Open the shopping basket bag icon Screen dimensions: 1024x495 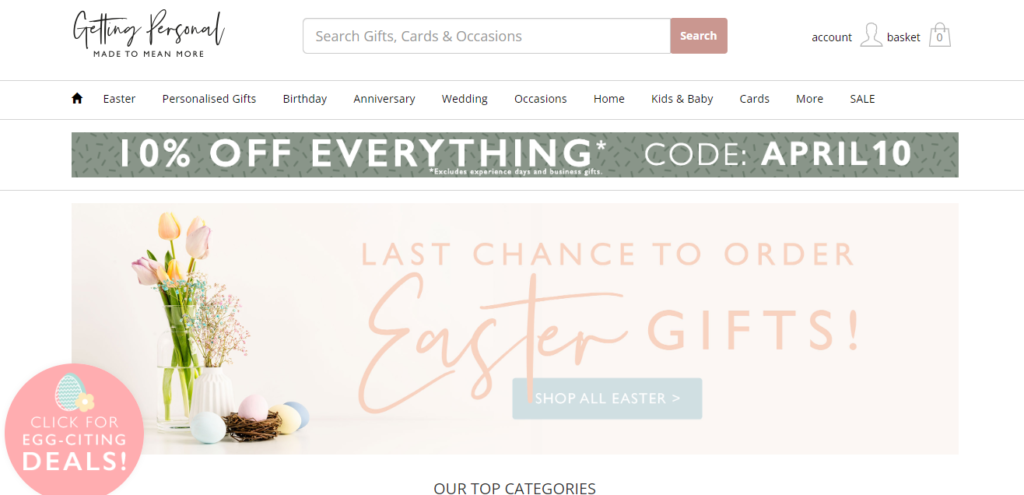tap(940, 35)
